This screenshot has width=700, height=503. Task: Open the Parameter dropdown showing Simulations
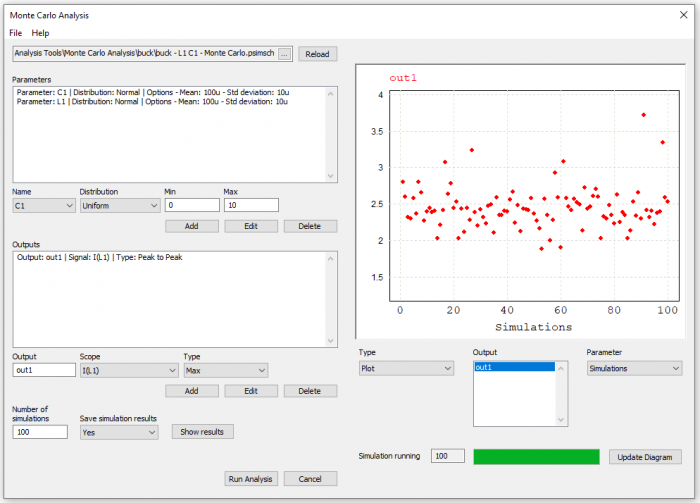(x=634, y=368)
